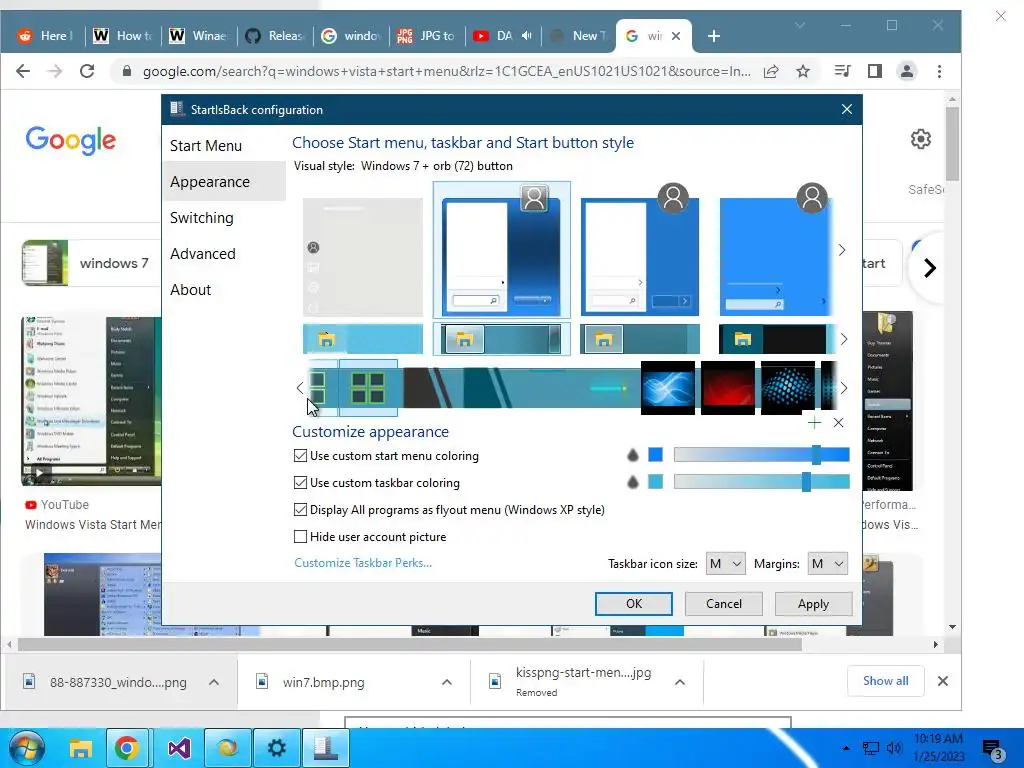Reload the Google search page
Viewport: 1024px width, 768px height.
(87, 71)
